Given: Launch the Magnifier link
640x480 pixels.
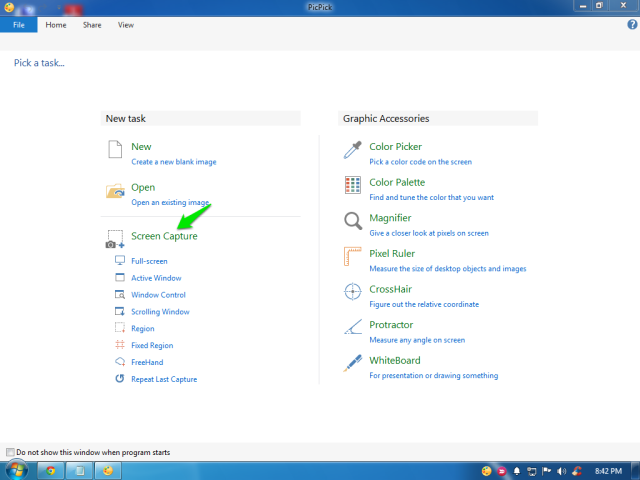Looking at the screenshot, I should pyautogui.click(x=390, y=218).
